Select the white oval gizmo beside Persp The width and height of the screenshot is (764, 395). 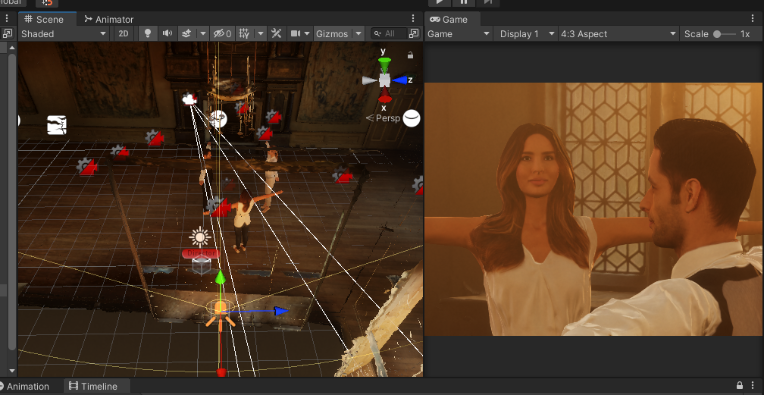[x=412, y=118]
